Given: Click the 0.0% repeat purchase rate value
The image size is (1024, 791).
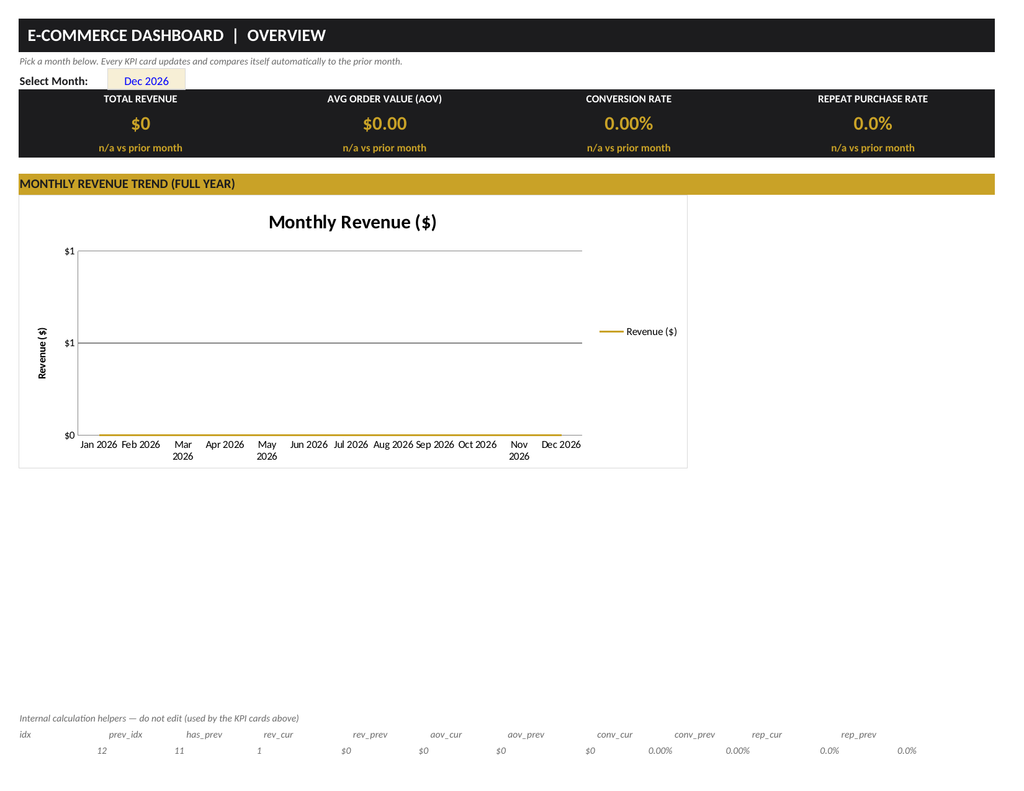Looking at the screenshot, I should point(872,123).
